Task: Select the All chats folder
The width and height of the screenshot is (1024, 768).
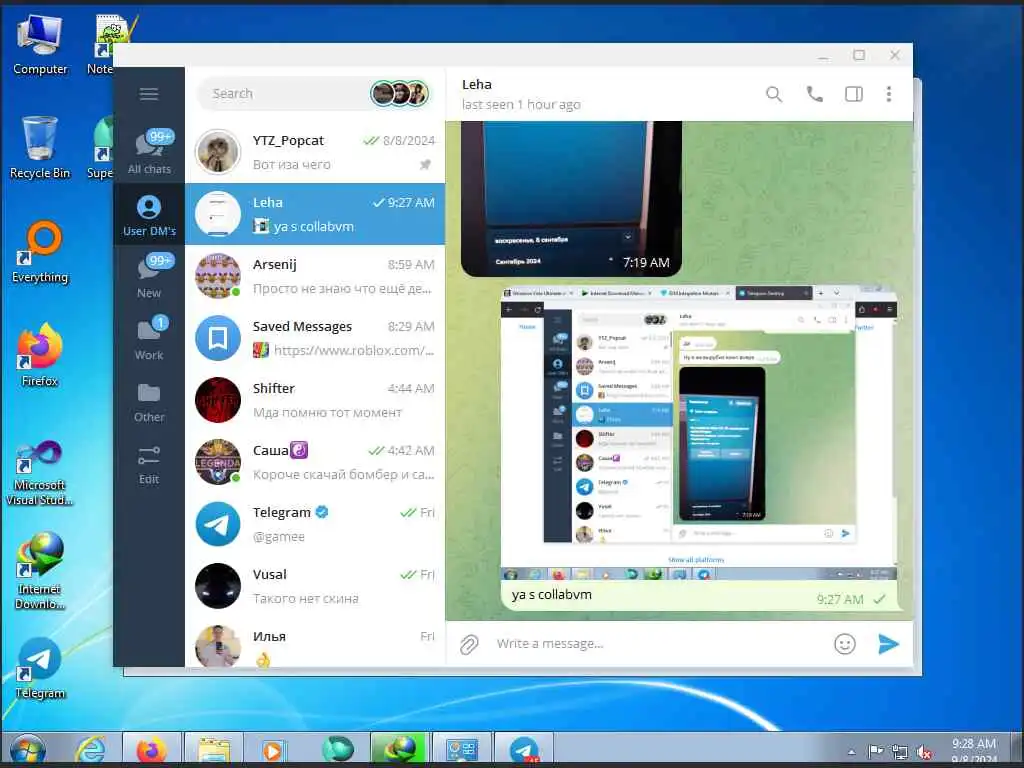Action: pos(149,152)
